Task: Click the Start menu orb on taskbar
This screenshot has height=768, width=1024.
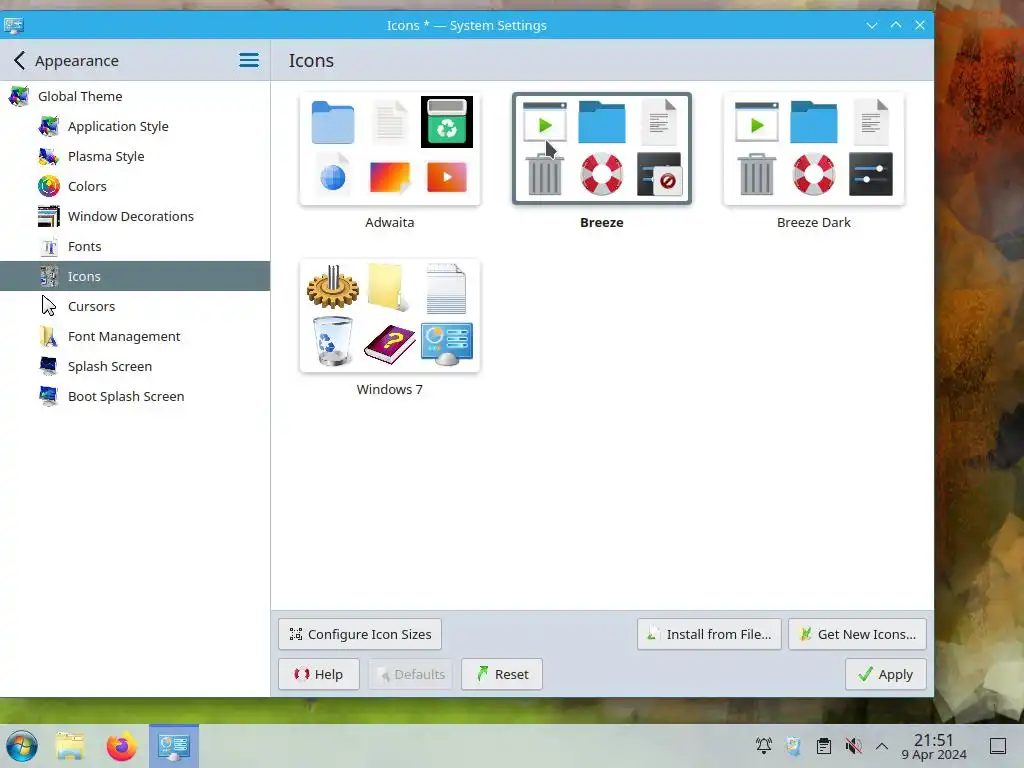Action: (22, 746)
